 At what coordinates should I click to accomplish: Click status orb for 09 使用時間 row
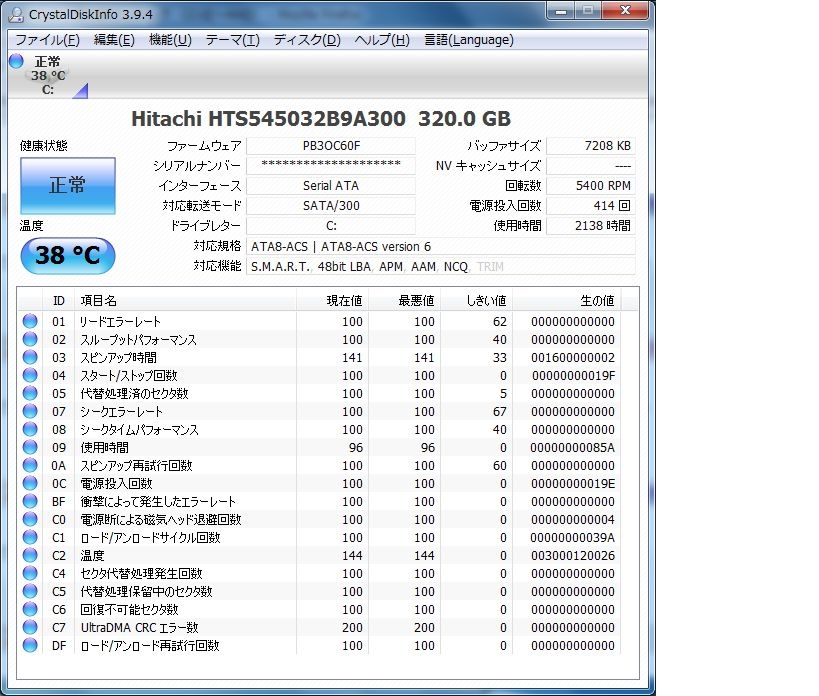click(x=30, y=447)
